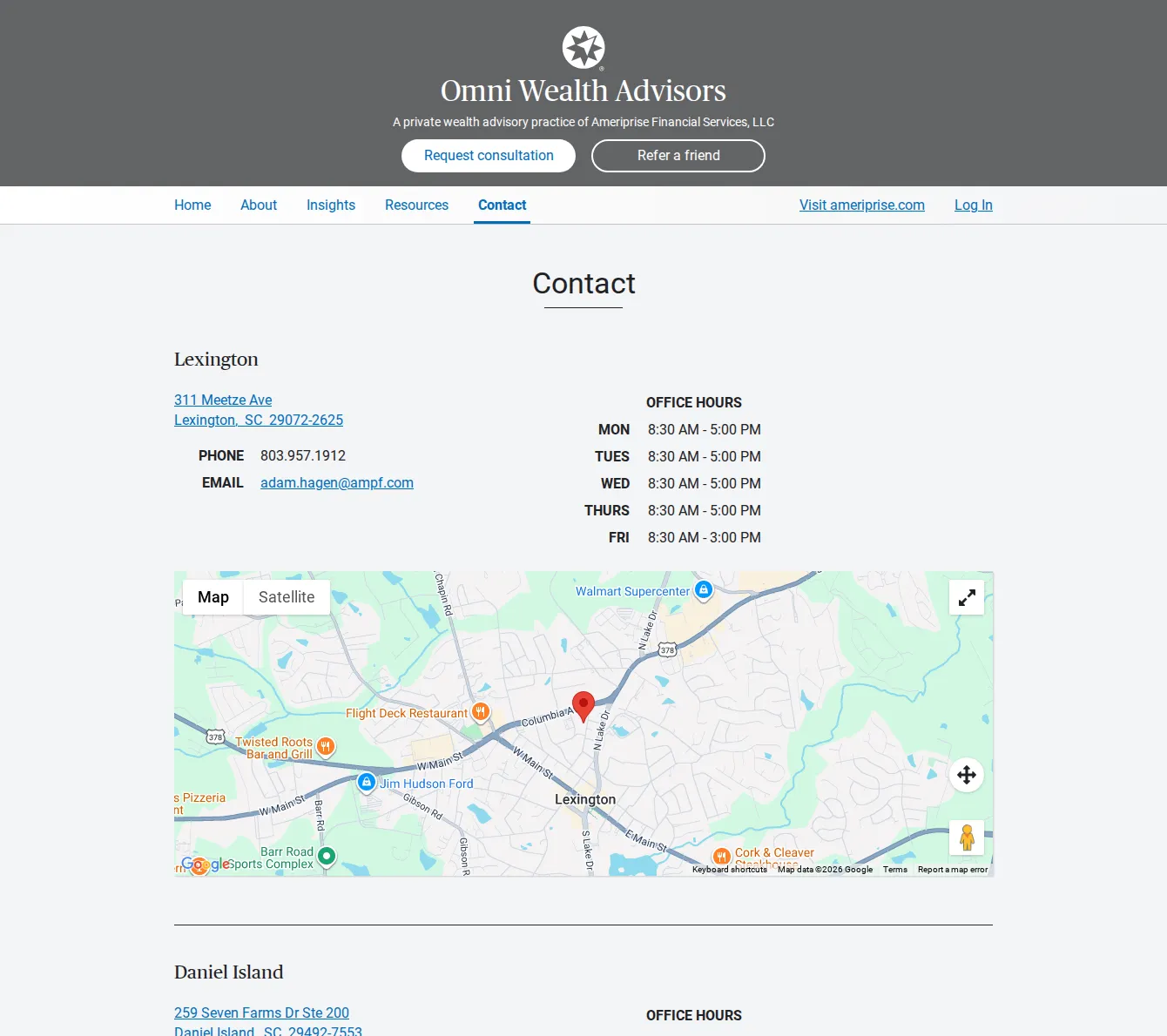Open the Resources section

pyautogui.click(x=417, y=205)
